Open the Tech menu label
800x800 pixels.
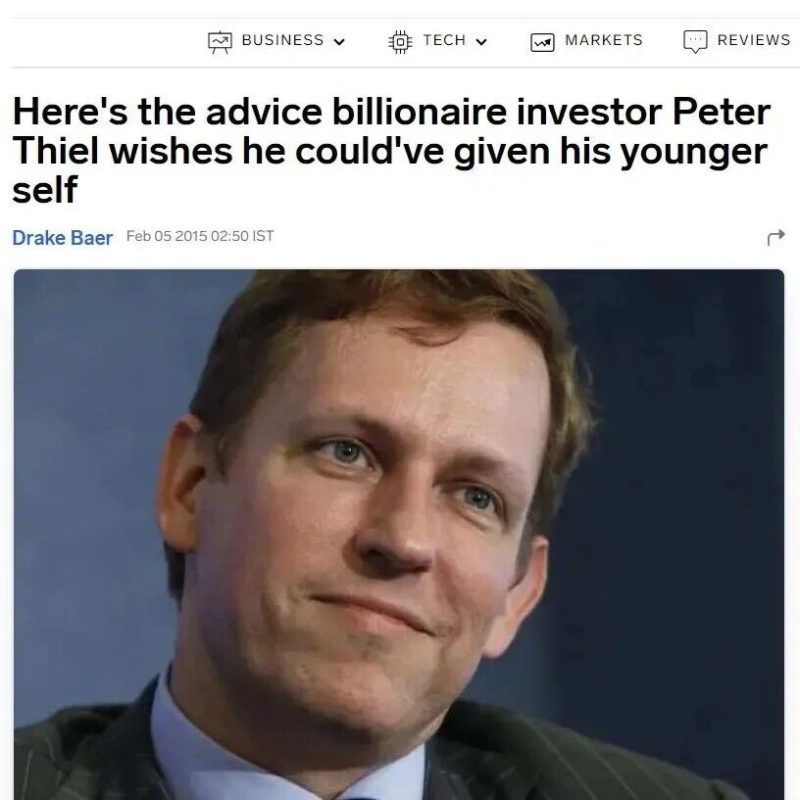444,40
